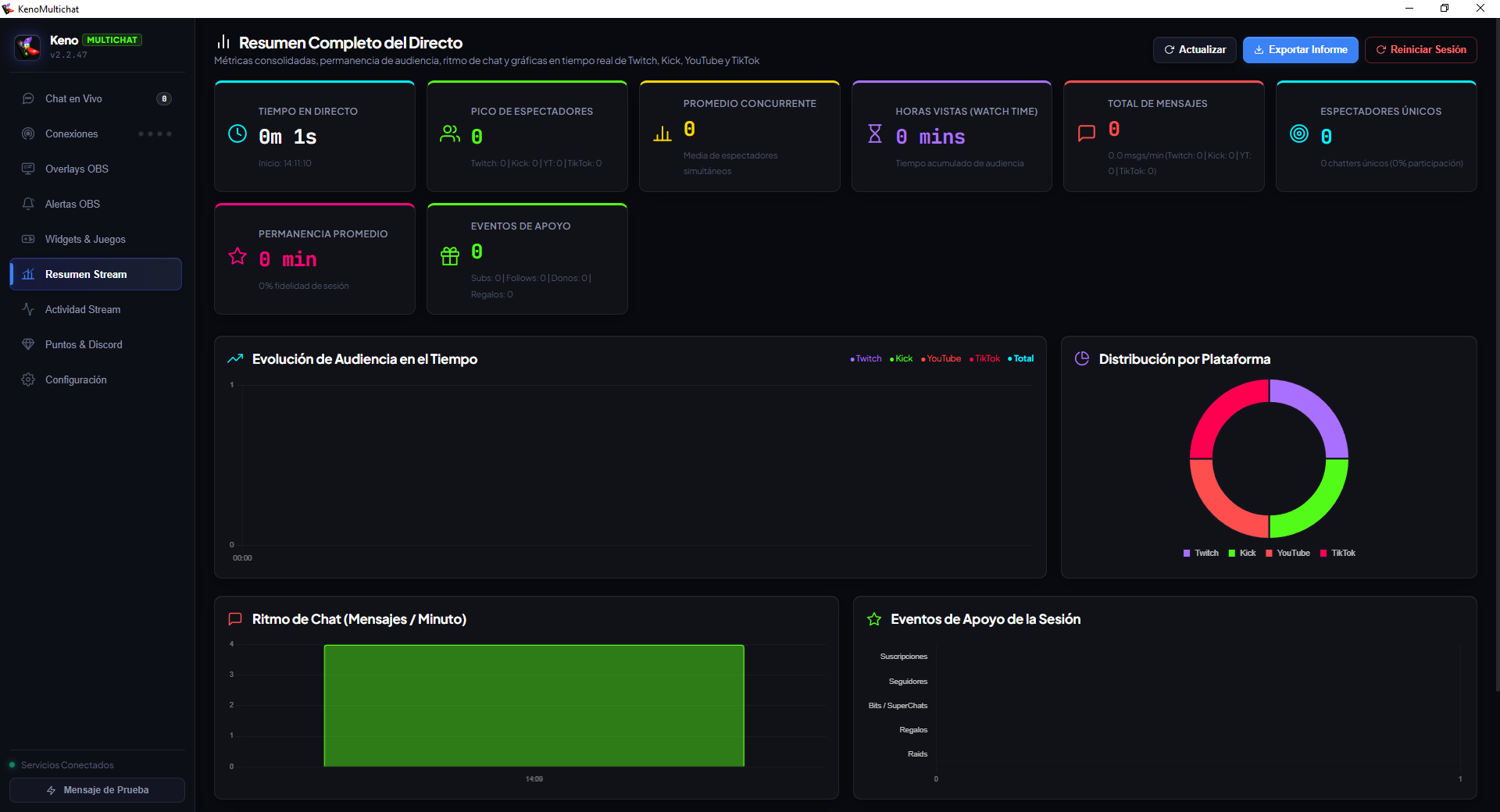Toggle TikTok series in audience chart legend
The height and width of the screenshot is (812, 1500).
(x=984, y=359)
